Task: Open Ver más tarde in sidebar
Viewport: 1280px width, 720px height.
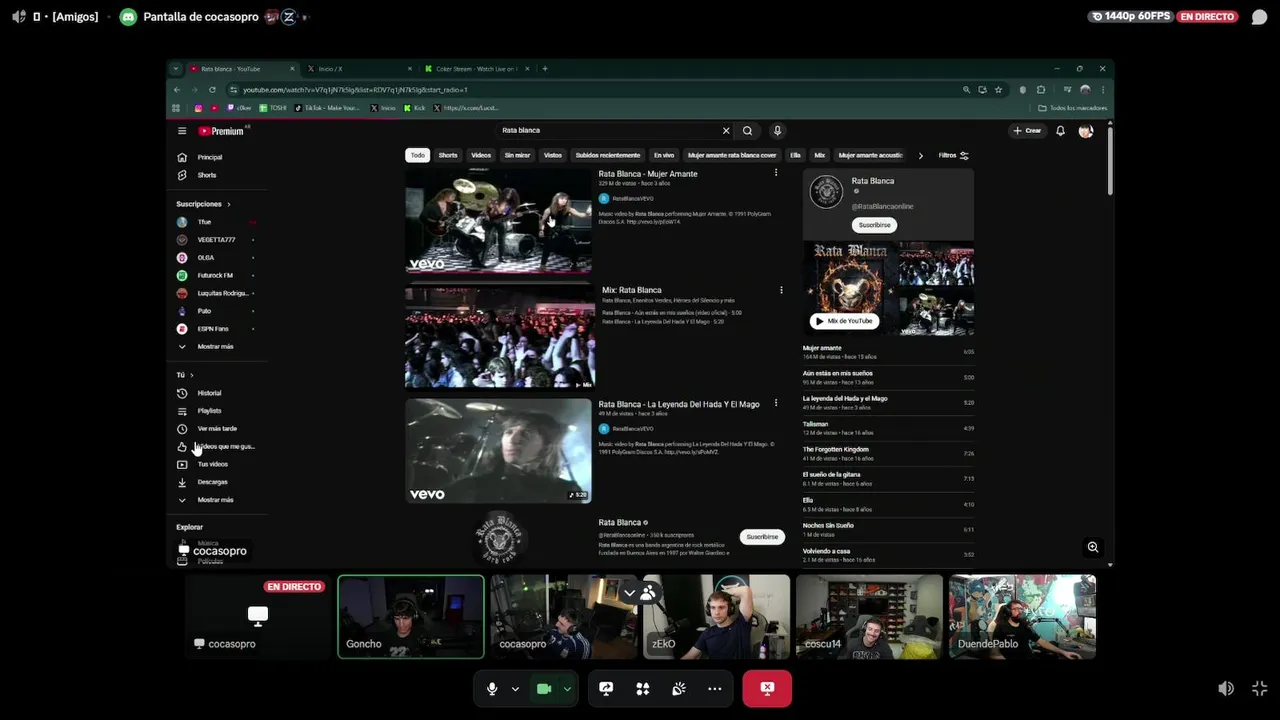Action: pos(217,429)
